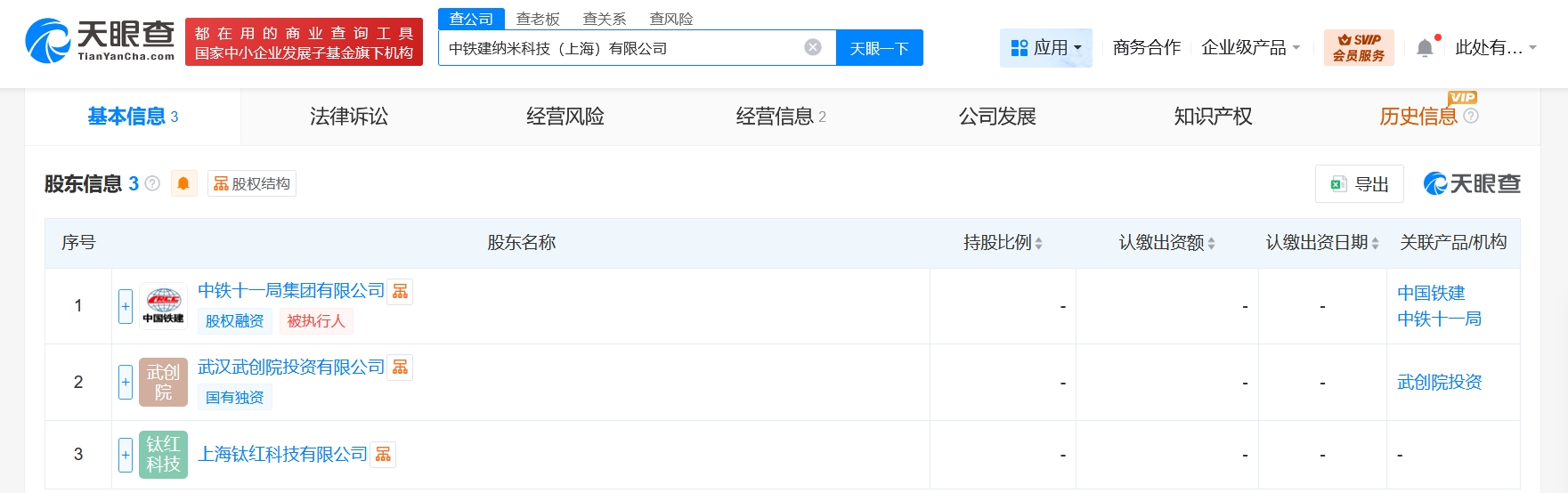Switch to the 法律诉讼 tab
The image size is (1568, 493).
tap(348, 117)
